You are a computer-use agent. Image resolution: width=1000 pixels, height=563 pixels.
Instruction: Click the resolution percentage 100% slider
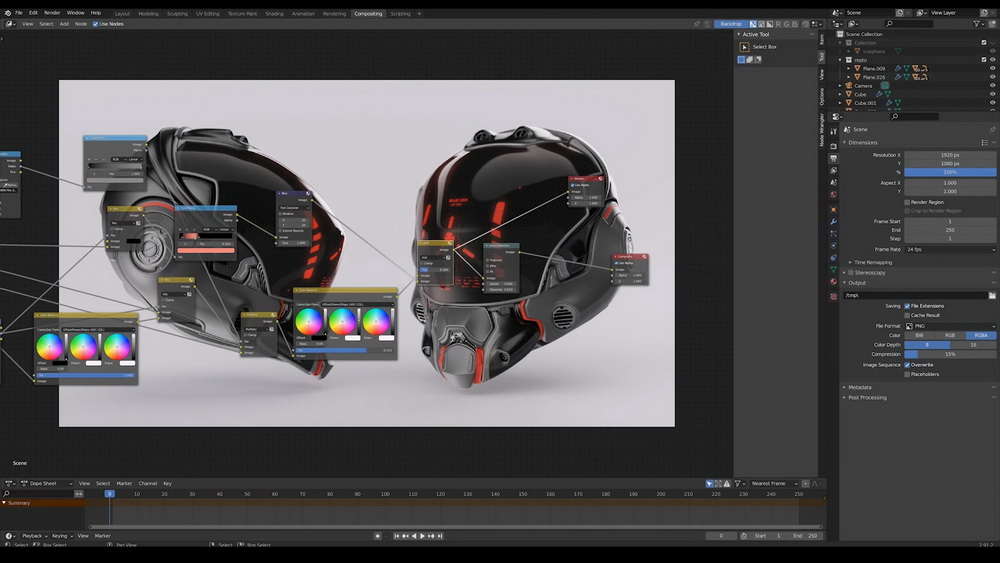[x=950, y=172]
